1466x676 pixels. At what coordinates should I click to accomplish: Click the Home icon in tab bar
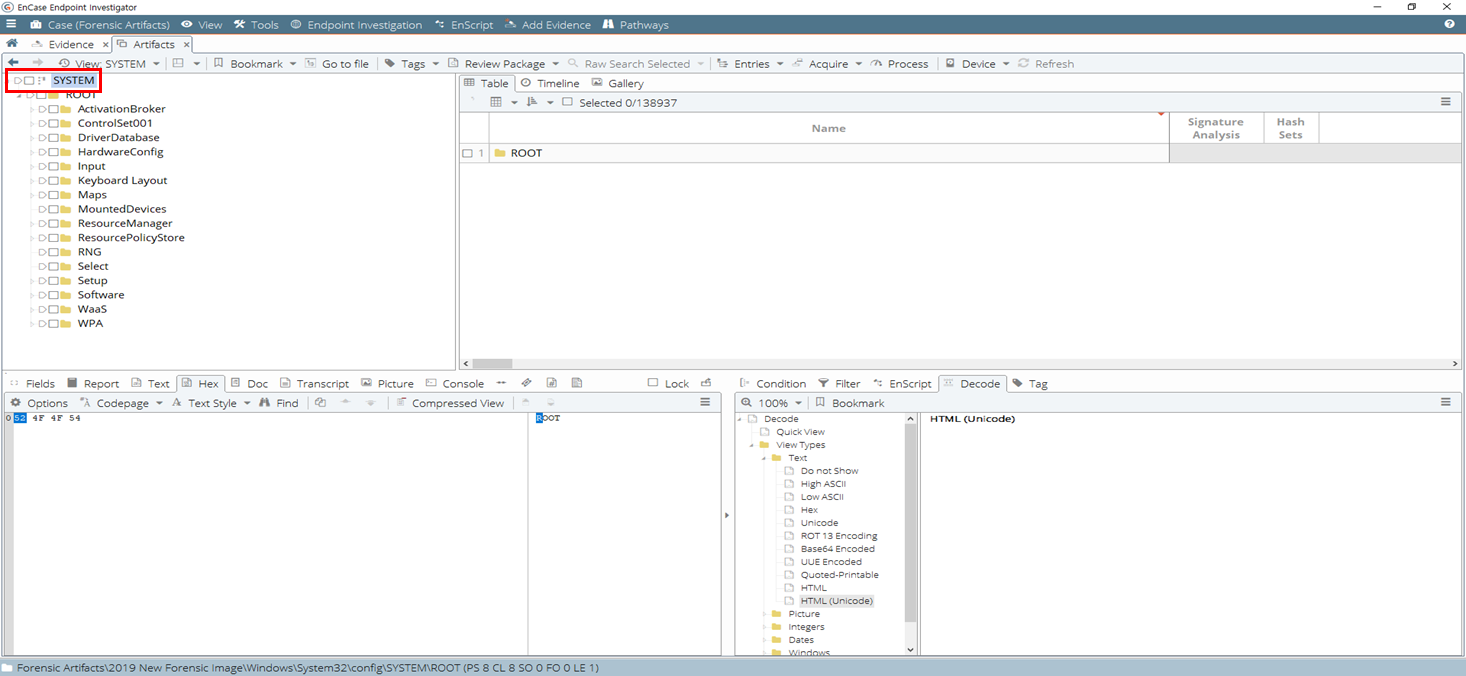tap(12, 44)
